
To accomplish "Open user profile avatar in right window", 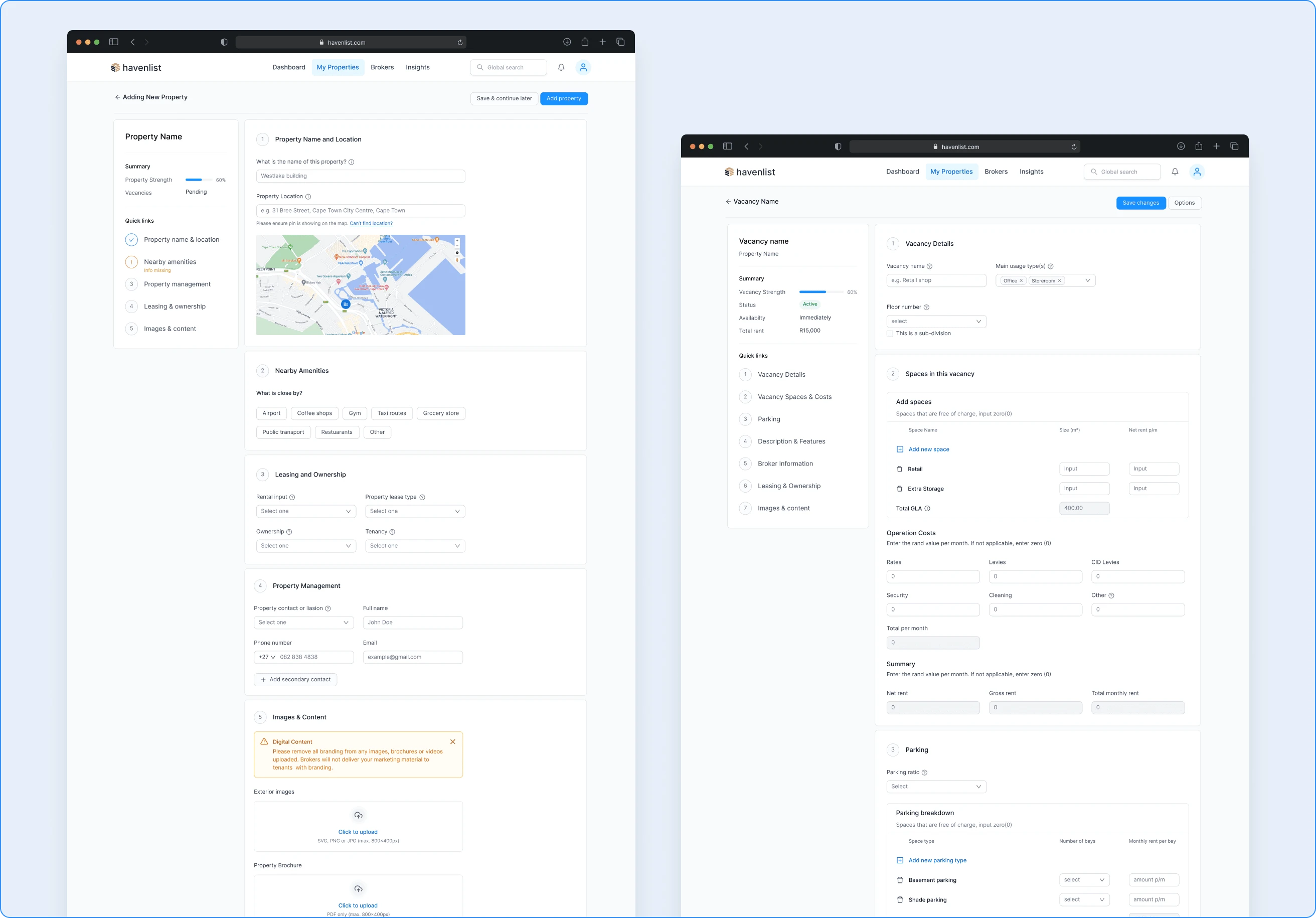I will [x=1196, y=172].
